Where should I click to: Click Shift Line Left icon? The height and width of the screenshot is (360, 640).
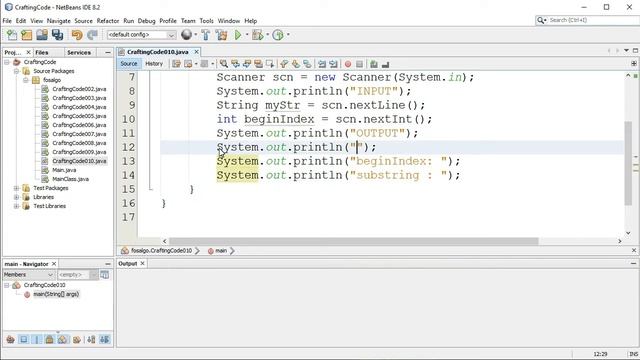[x=322, y=64]
